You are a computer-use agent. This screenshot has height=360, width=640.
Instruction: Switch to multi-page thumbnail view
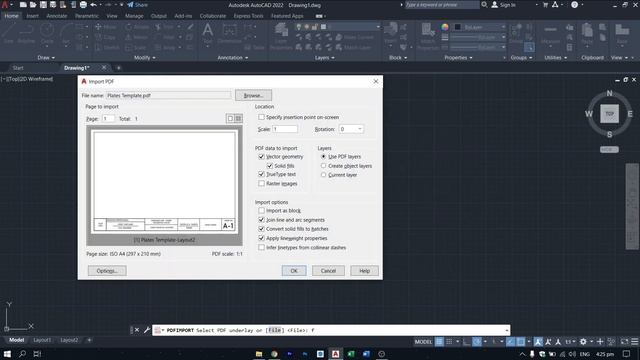[238, 119]
